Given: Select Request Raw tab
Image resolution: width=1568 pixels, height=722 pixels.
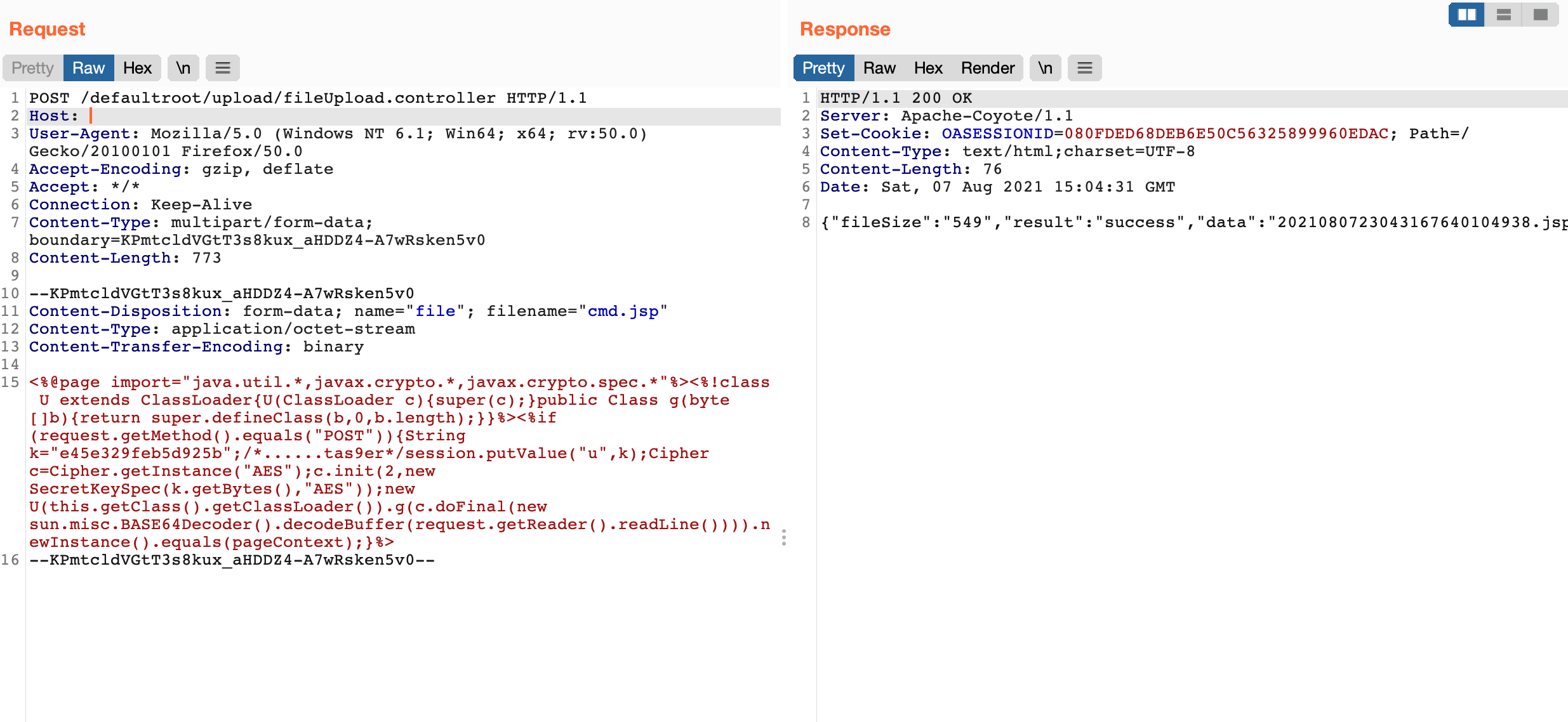Looking at the screenshot, I should point(88,68).
